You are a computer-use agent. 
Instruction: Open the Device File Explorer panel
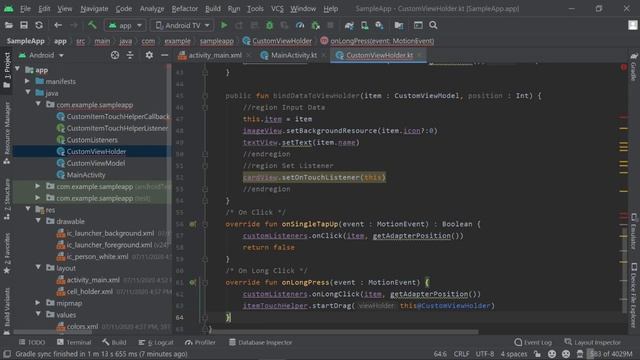pos(634,295)
